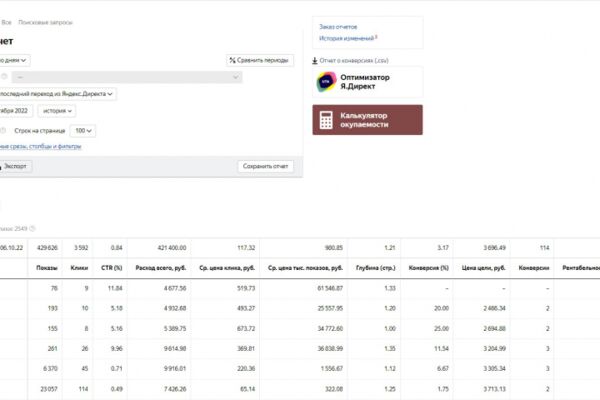Click the click price cell '673.72'
This screenshot has width=600, height=400.
(246, 328)
